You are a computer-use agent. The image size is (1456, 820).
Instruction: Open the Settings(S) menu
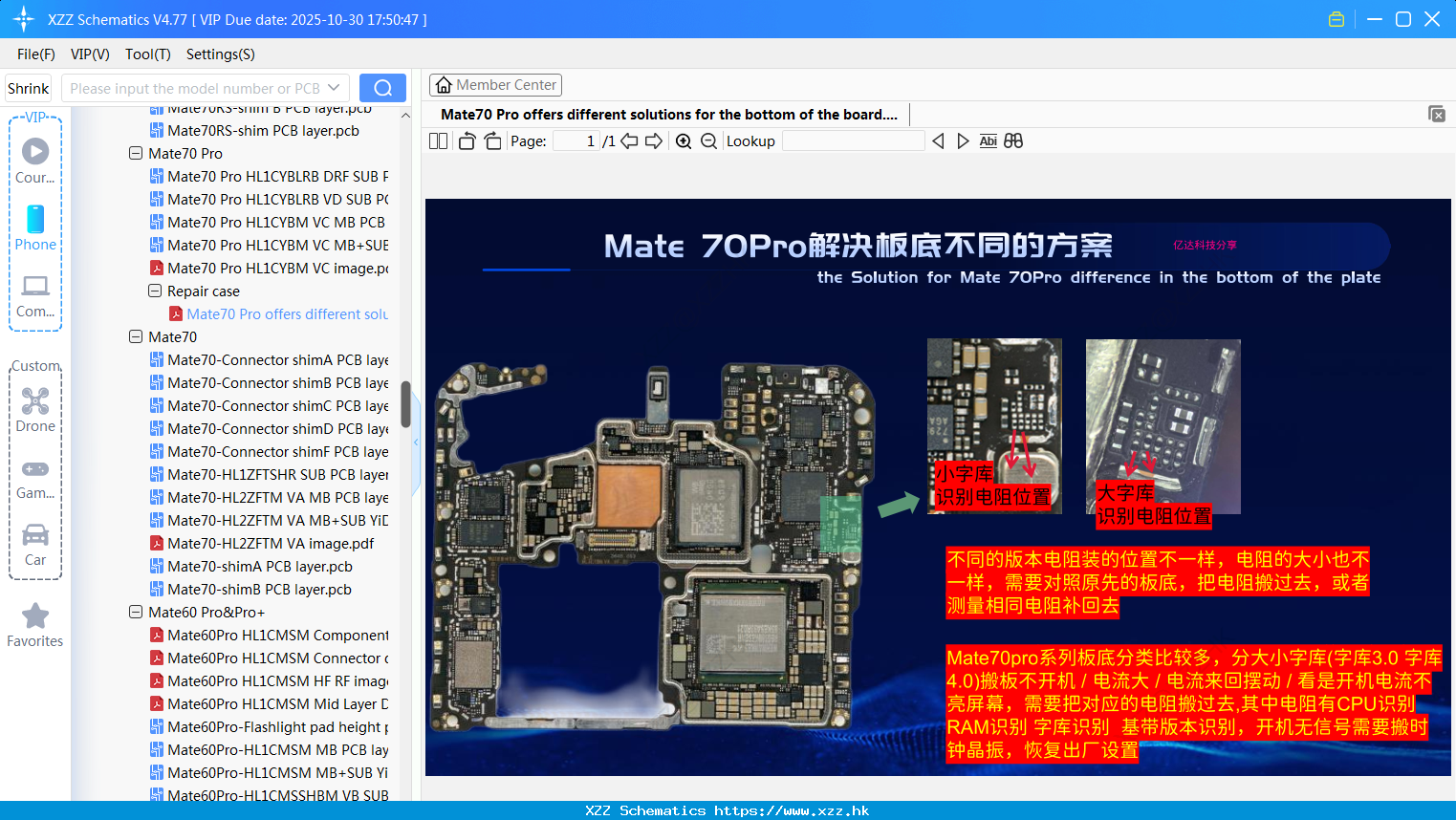point(221,54)
